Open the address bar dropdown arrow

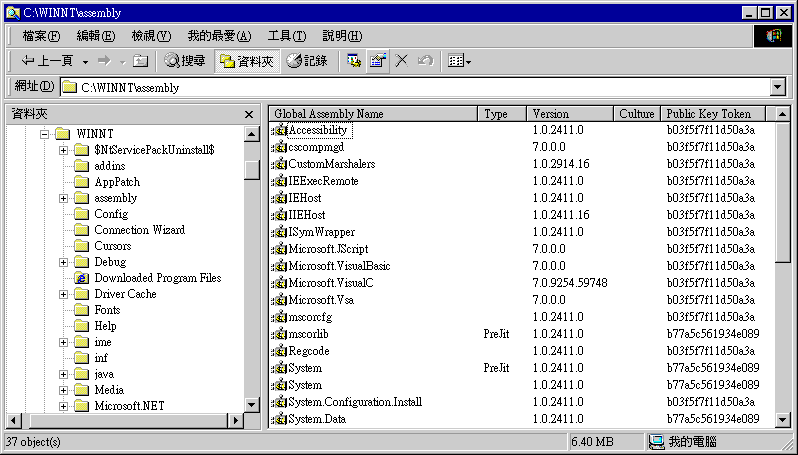778,88
